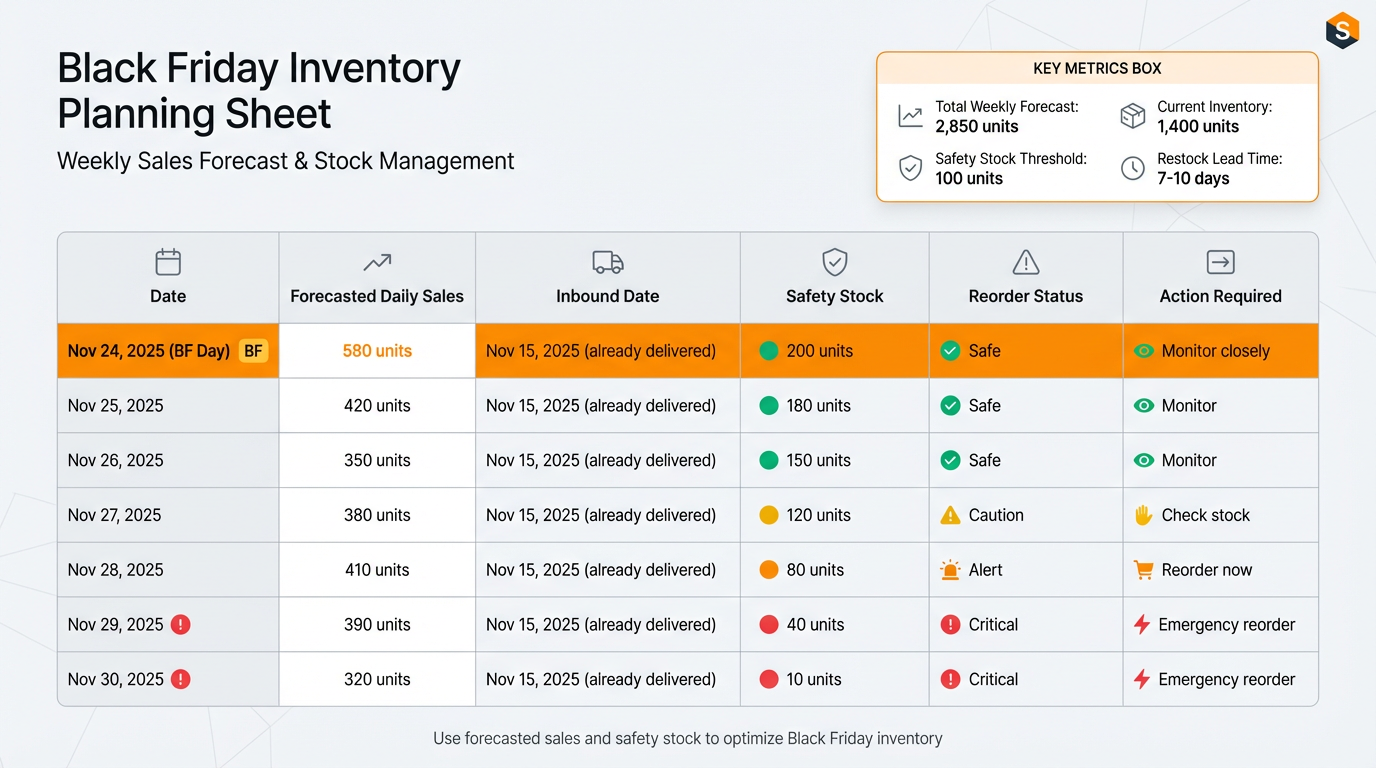This screenshot has height=768, width=1376.
Task: Click the shopping cart icon for Reorder now
Action: pyautogui.click(x=1143, y=569)
